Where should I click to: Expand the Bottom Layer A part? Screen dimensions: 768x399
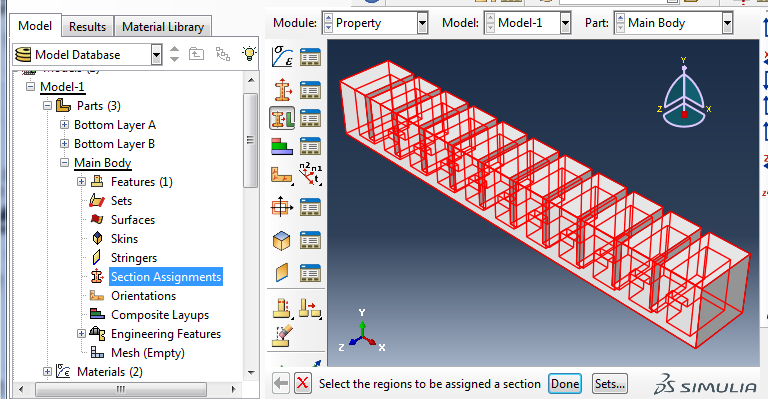pyautogui.click(x=64, y=125)
